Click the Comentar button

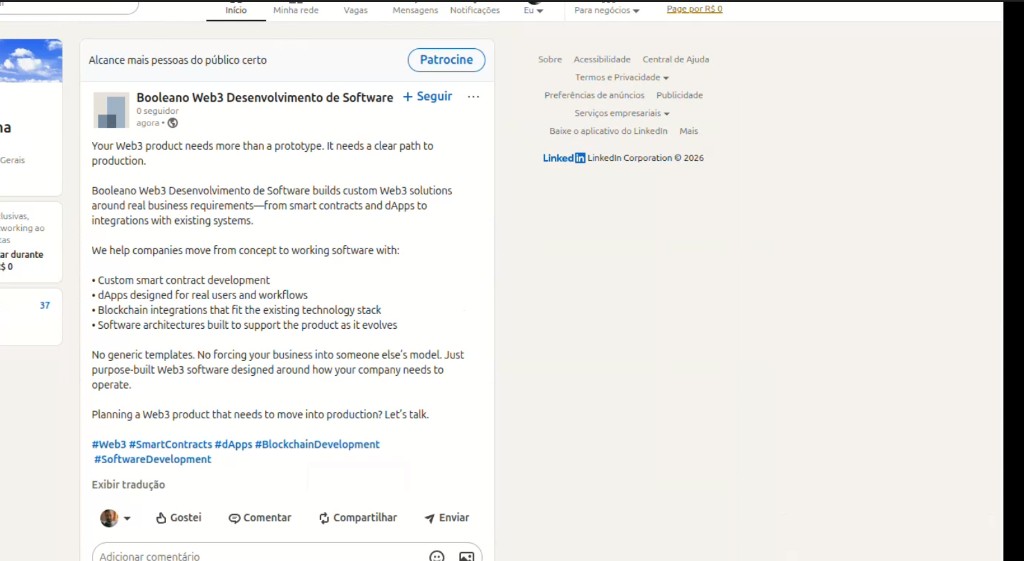tap(259, 518)
